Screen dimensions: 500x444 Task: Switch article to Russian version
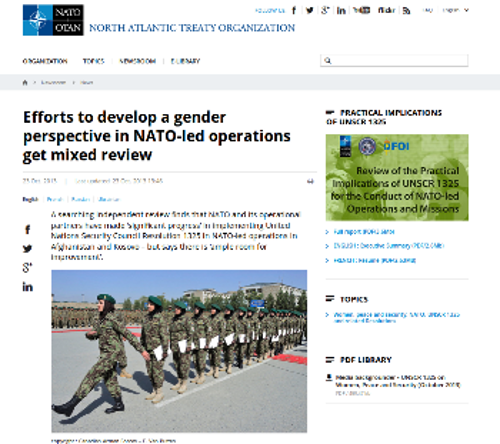[81, 199]
